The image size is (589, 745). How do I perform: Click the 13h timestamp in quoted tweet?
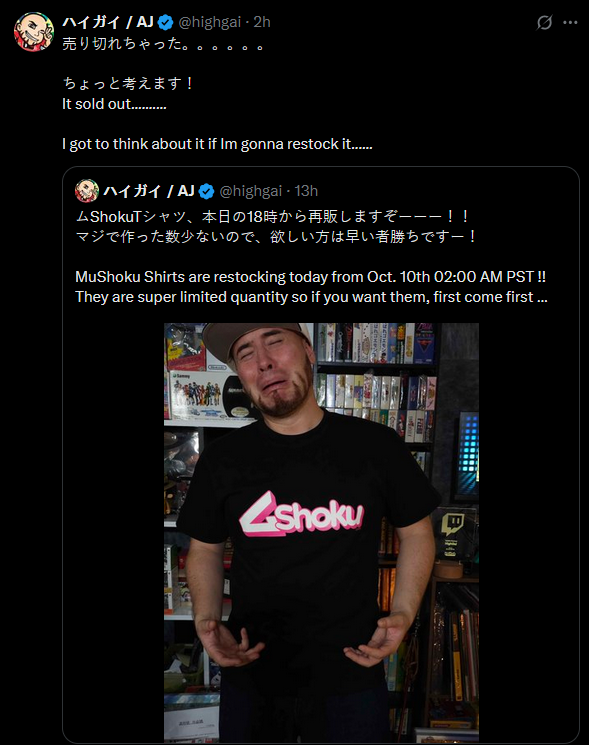click(x=306, y=191)
